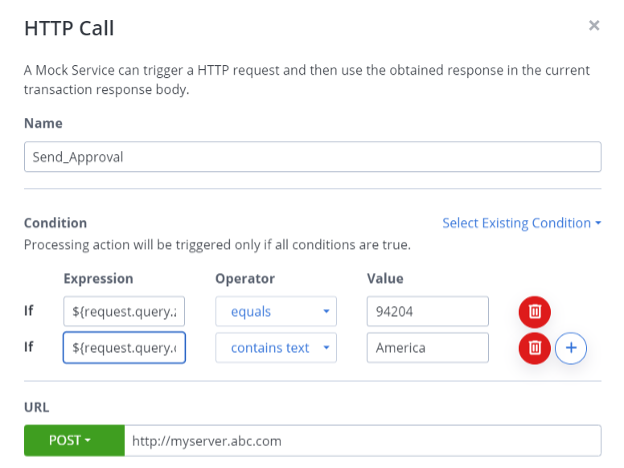Click the Operator column header
The height and width of the screenshot is (468, 624).
click(245, 279)
